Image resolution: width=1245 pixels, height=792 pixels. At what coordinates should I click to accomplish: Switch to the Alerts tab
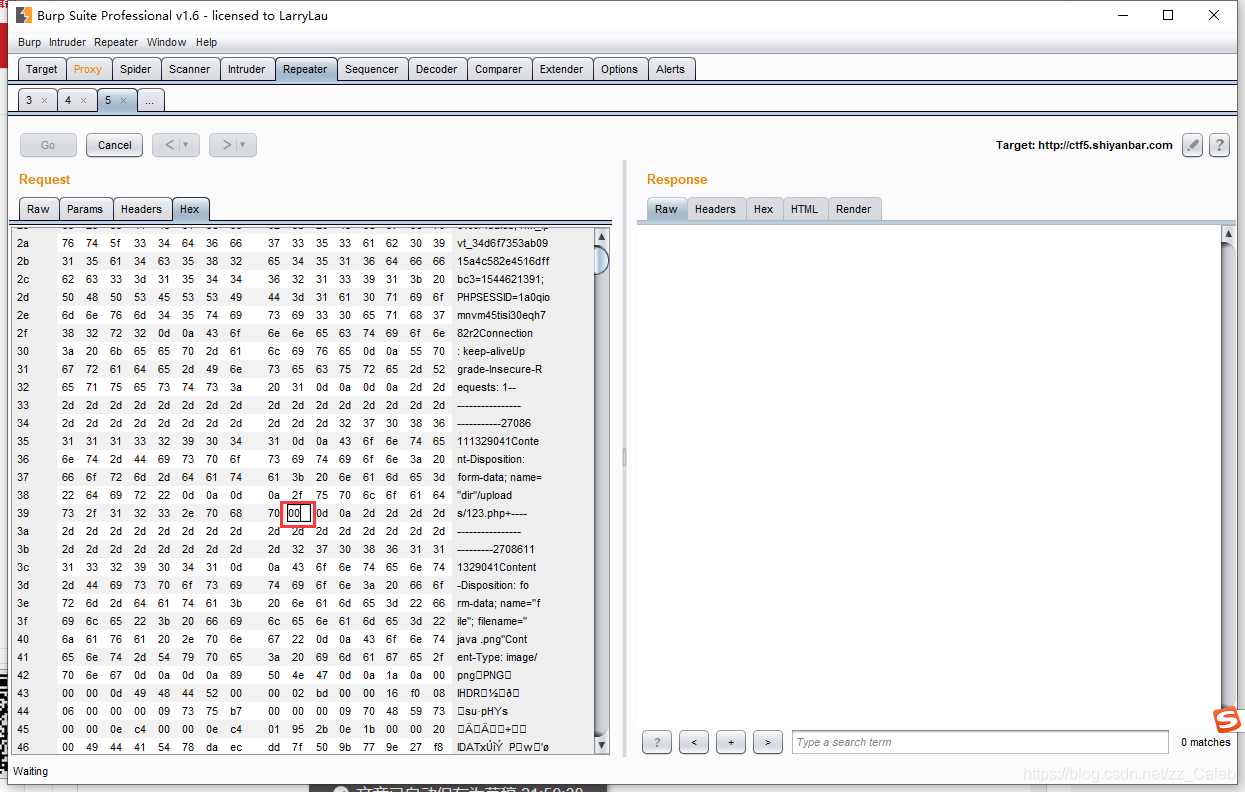[x=671, y=69]
